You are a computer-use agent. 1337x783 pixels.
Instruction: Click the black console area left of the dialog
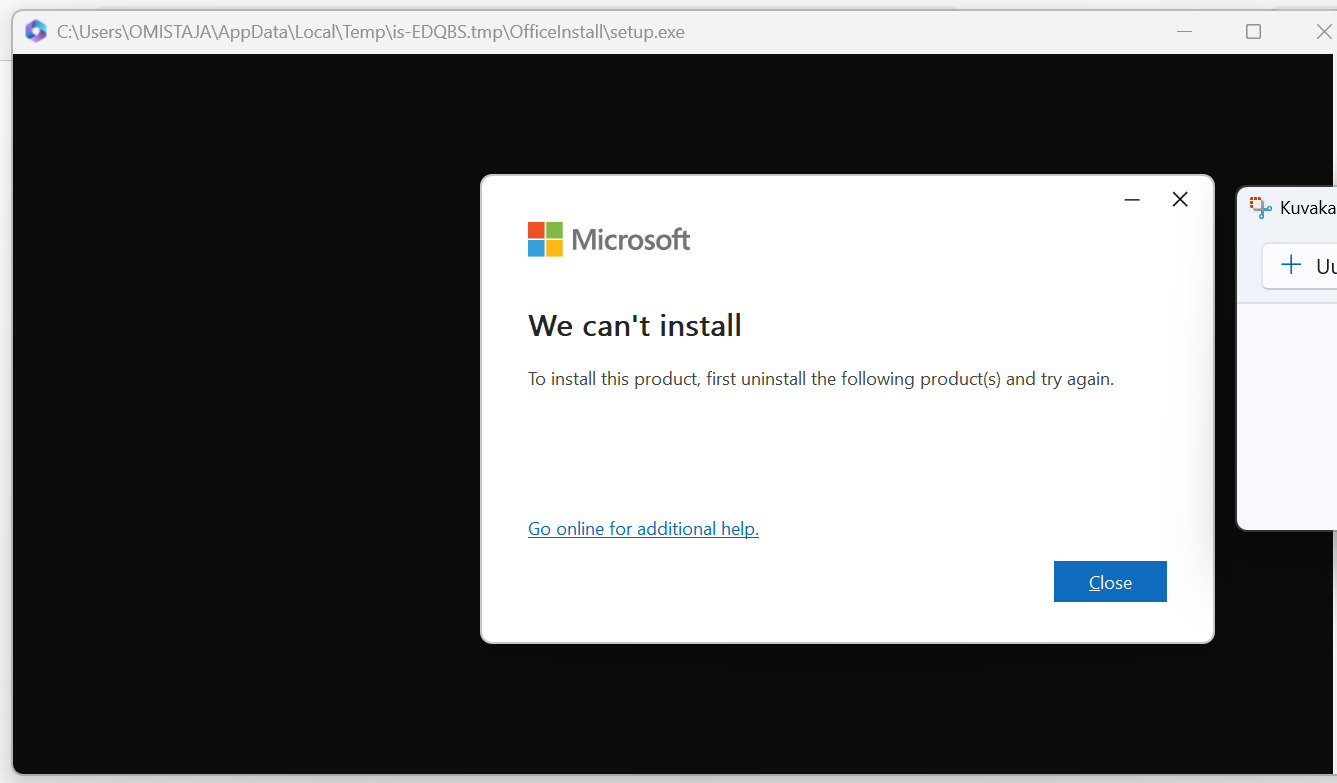point(245,410)
